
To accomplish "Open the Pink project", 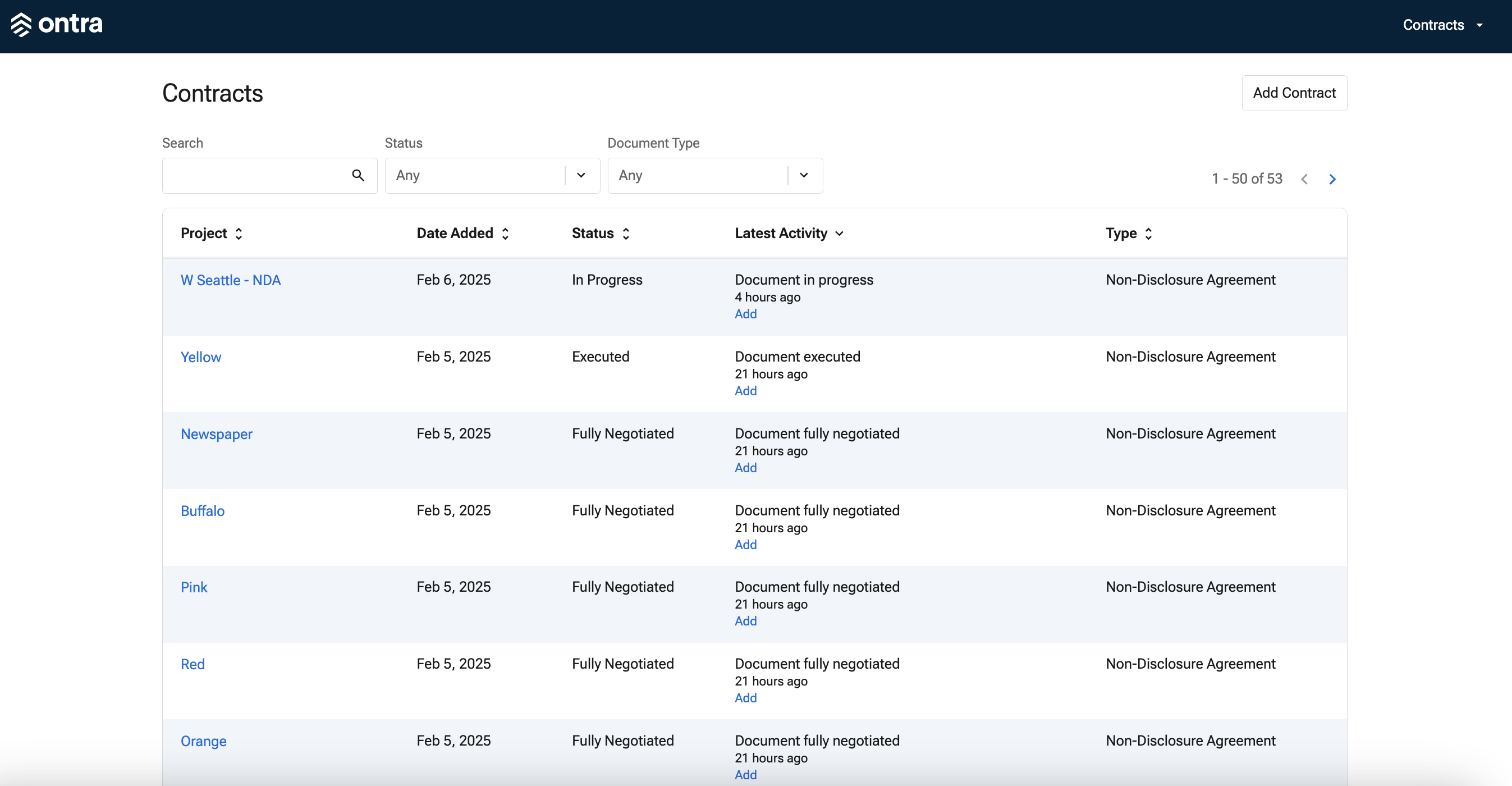I will pos(194,587).
